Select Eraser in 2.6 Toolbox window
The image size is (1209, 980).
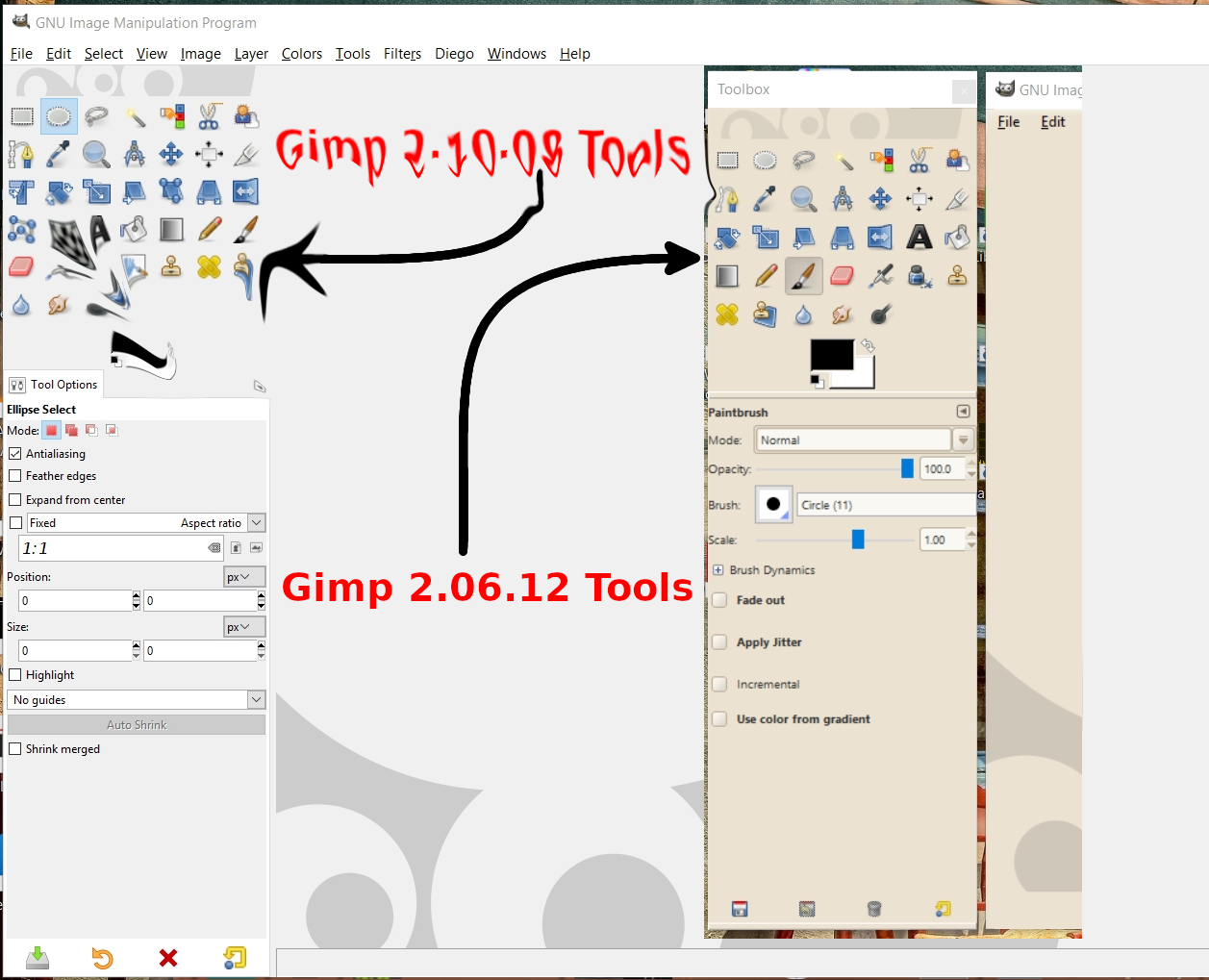842,276
